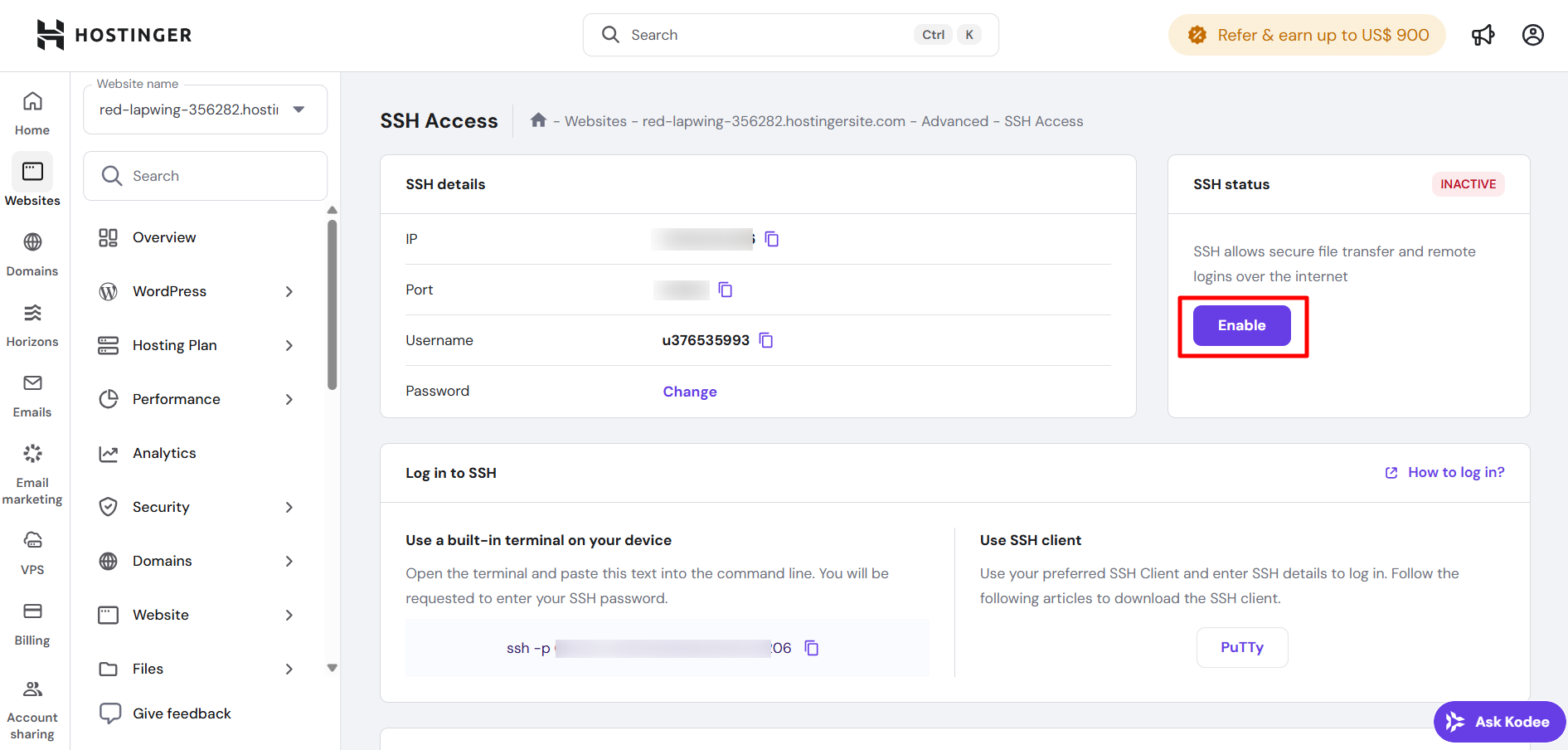Click Websites in the breadcrumb
Screen dimensions: 1568x750
595,121
